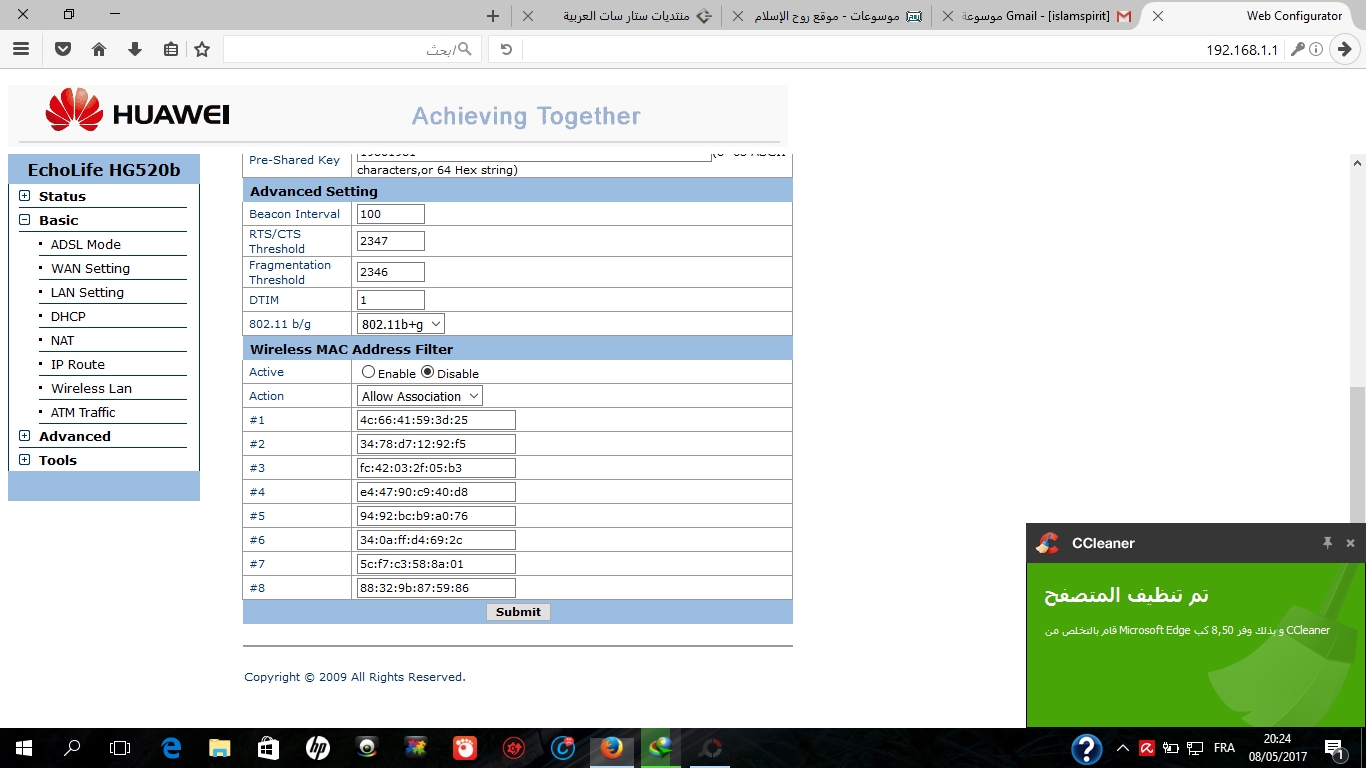Open the Firefox hamburger menu

coord(21,49)
